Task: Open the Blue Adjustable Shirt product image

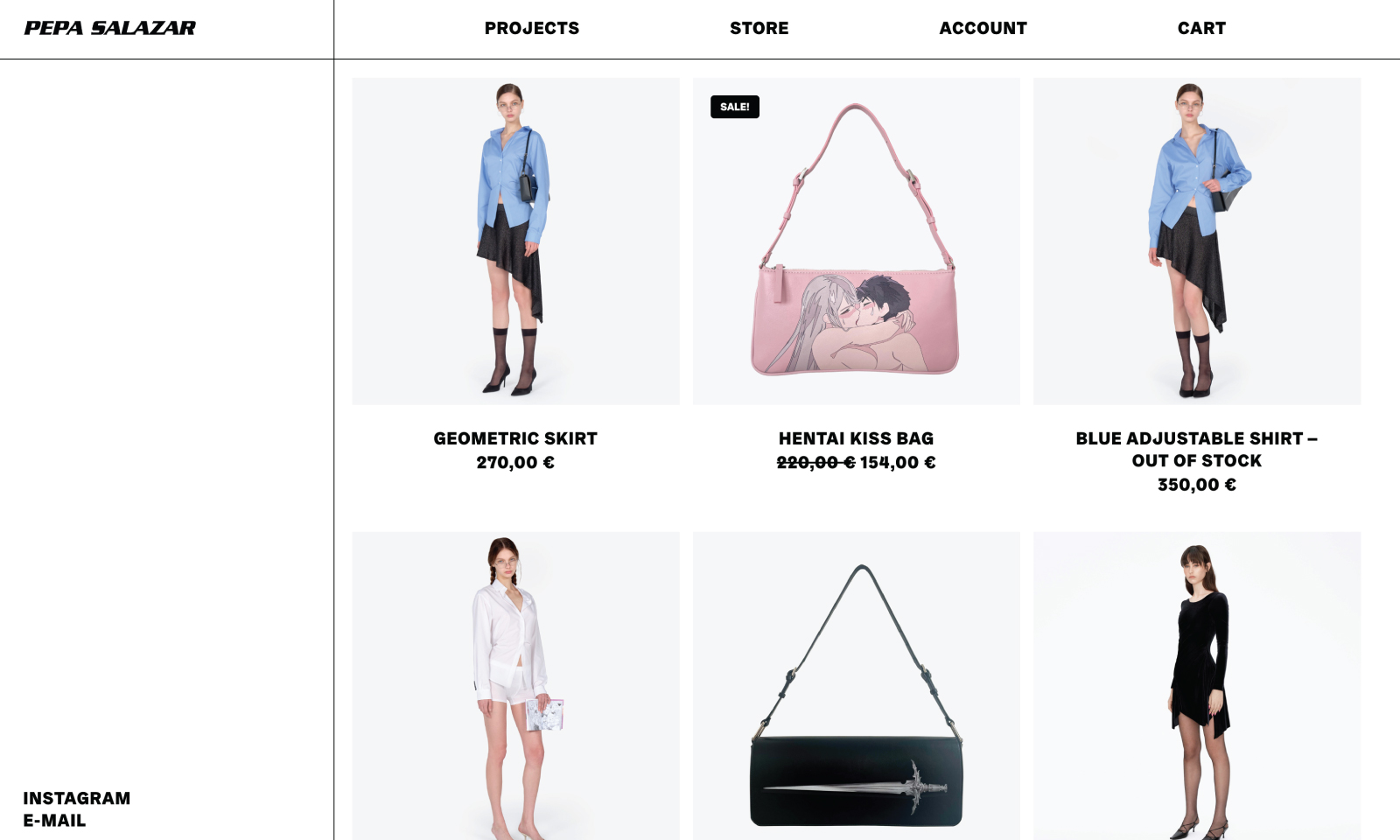Action: tap(1197, 241)
